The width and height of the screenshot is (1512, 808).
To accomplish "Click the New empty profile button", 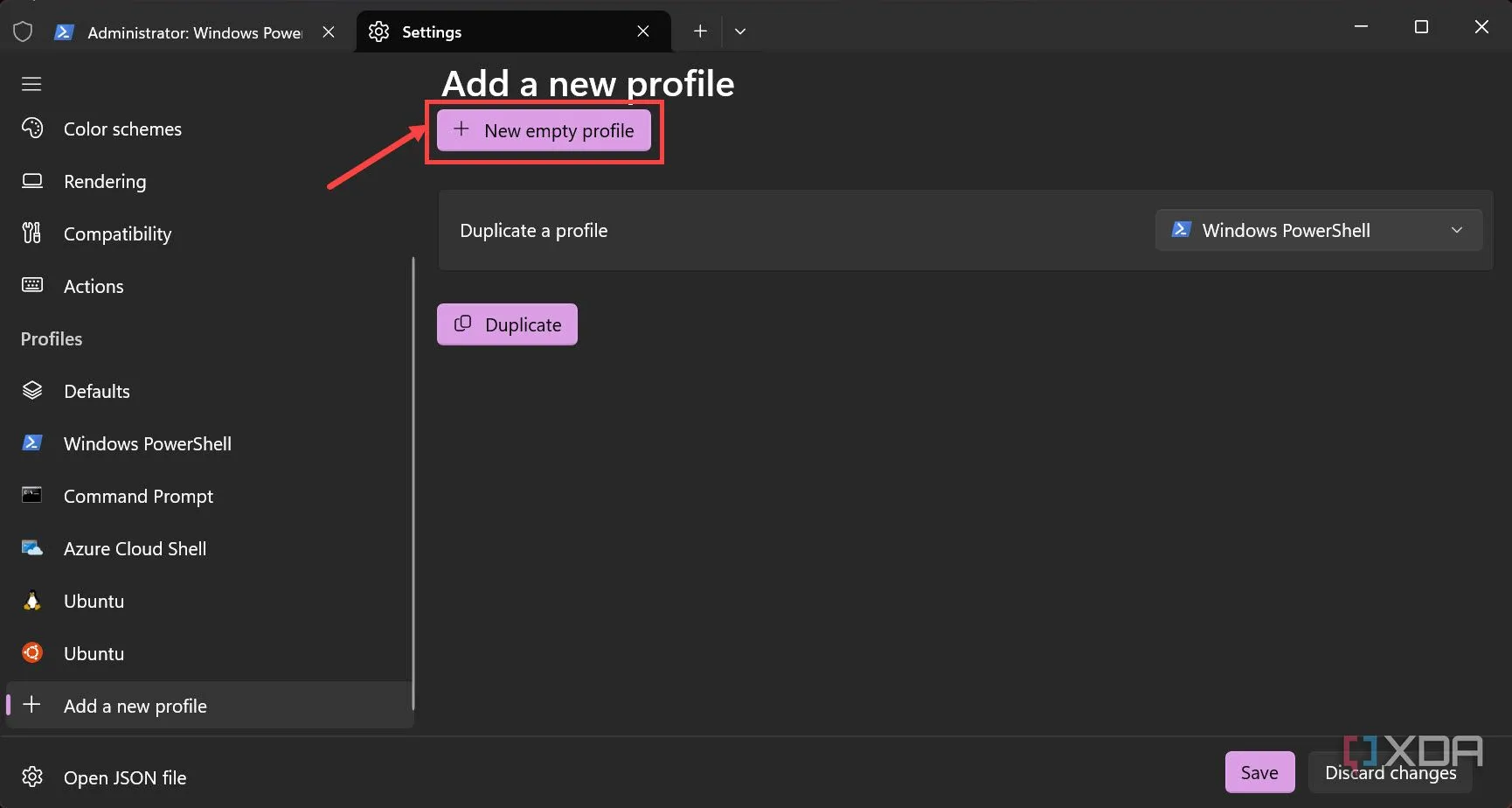I will (x=544, y=131).
